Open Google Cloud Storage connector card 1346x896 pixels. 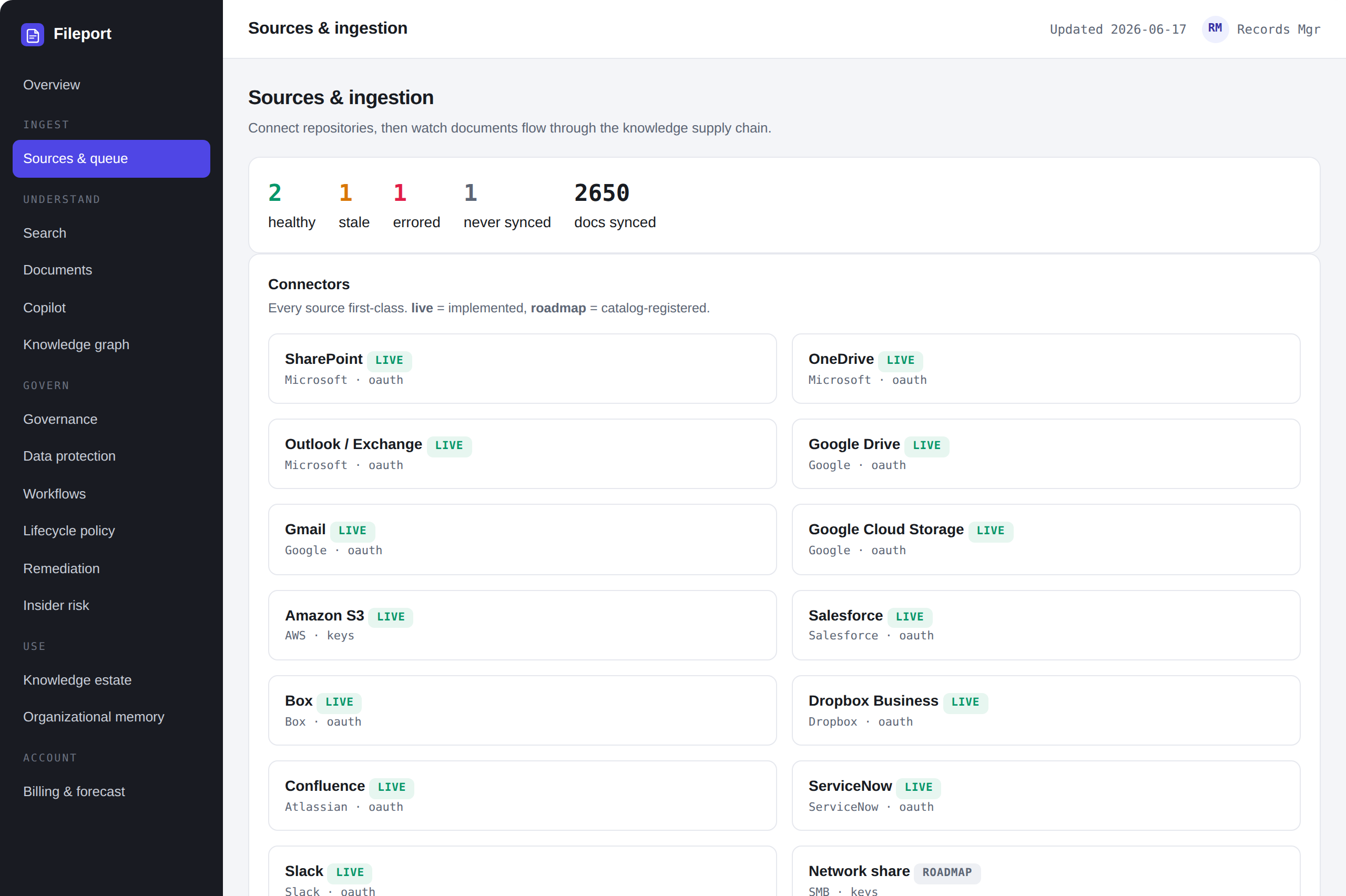(x=1045, y=539)
